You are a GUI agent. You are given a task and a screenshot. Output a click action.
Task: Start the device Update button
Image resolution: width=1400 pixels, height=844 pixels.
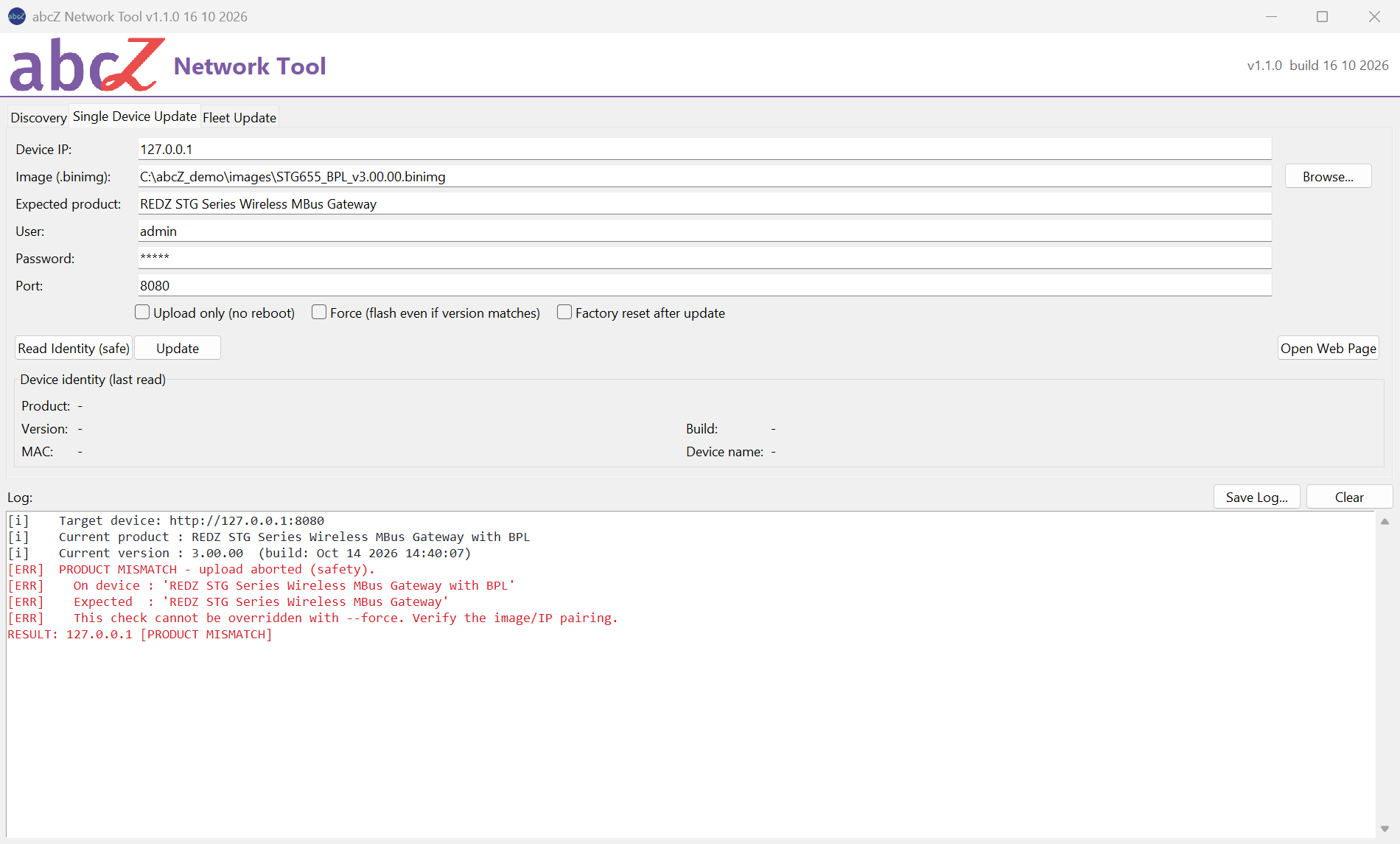click(x=178, y=348)
